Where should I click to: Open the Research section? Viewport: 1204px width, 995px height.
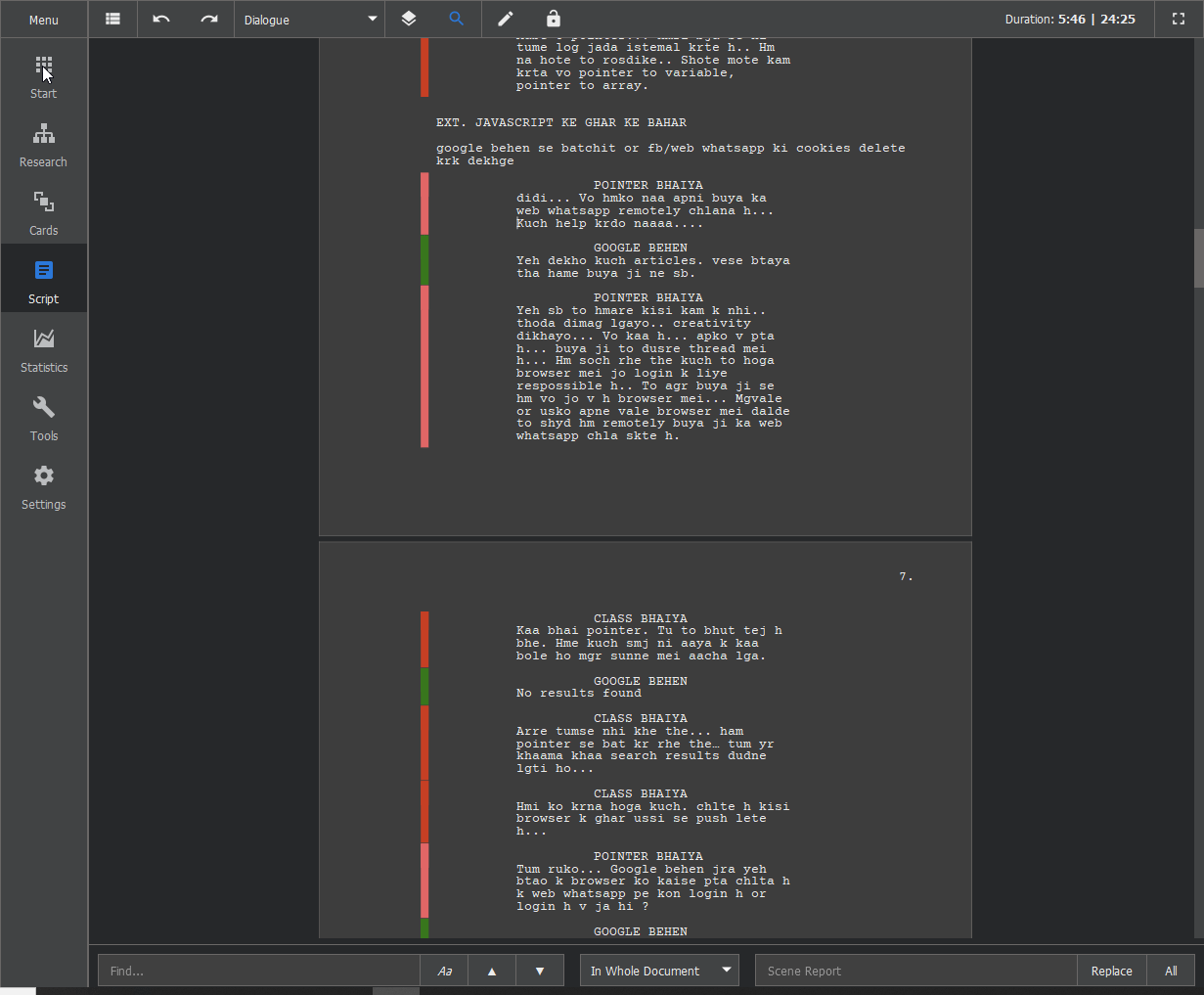pos(43,146)
